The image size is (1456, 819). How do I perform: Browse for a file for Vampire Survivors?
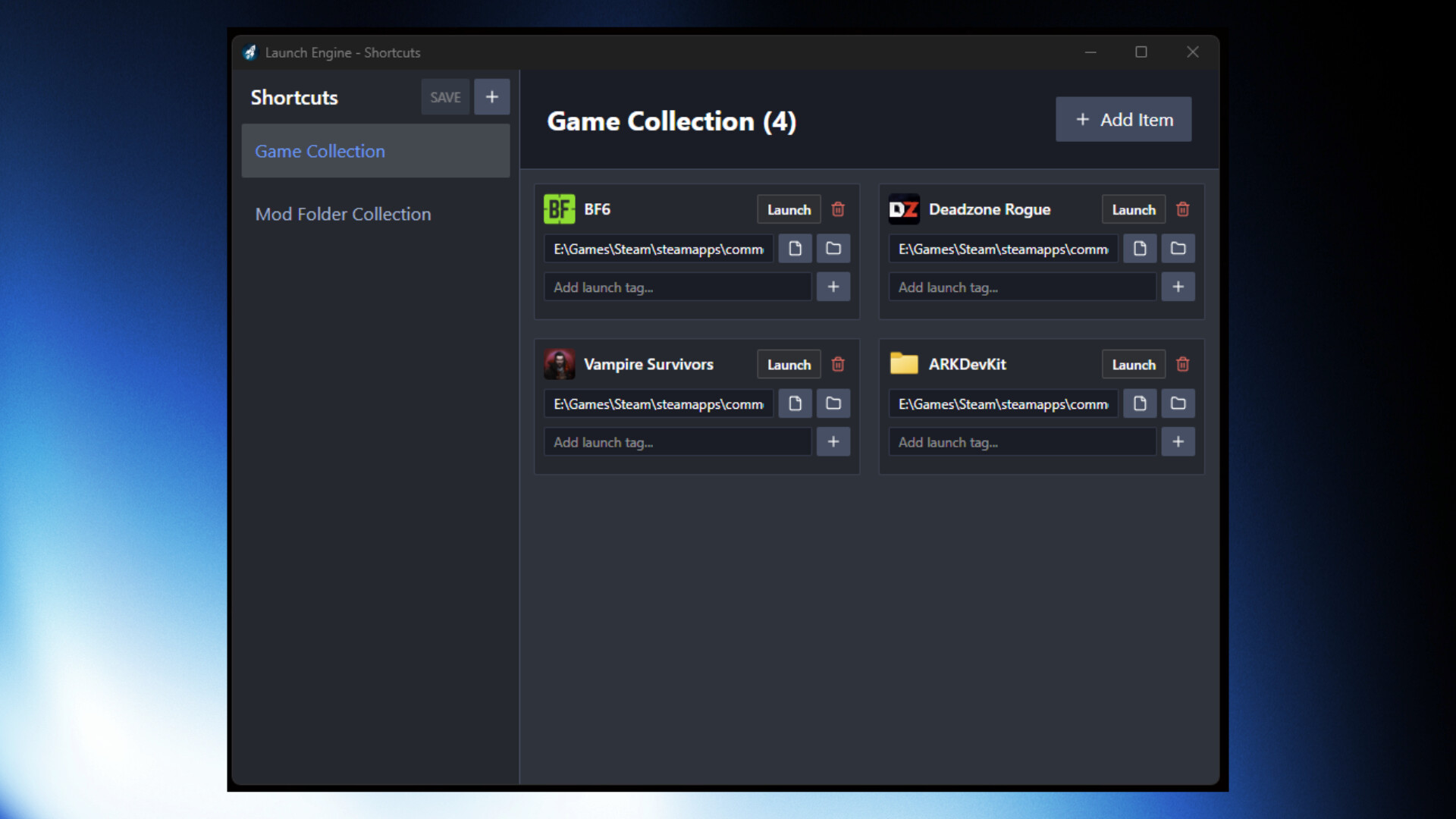click(x=795, y=403)
